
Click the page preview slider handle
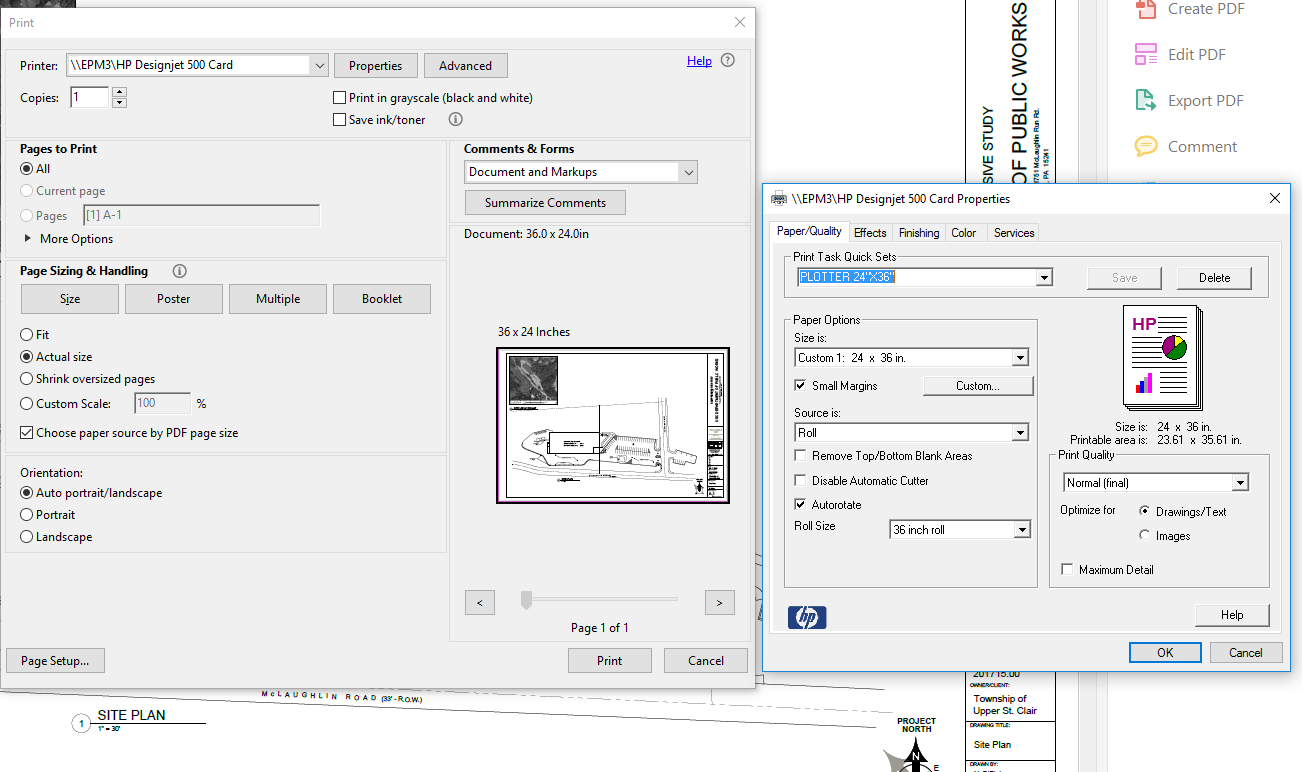pyautogui.click(x=526, y=600)
